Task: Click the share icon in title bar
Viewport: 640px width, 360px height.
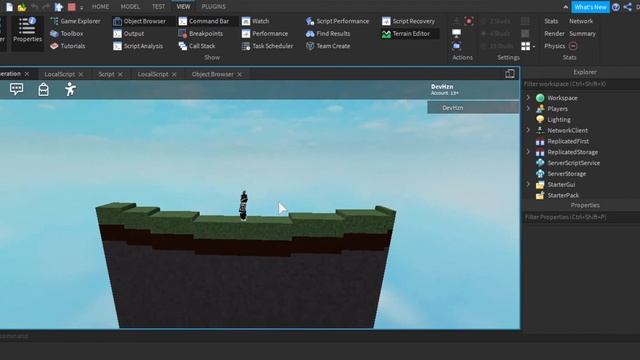Action: (x=628, y=7)
